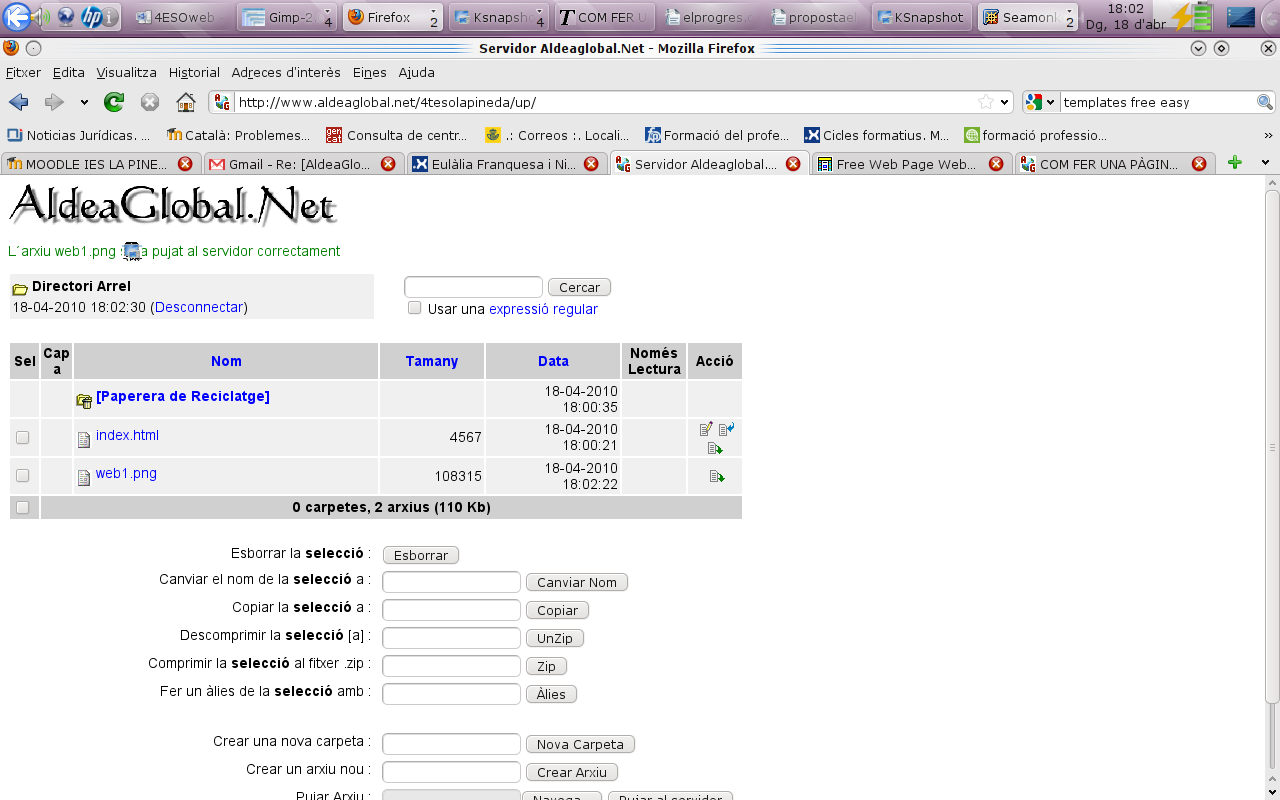Click the Stop loading icon
1280x800 pixels.
[x=150, y=102]
